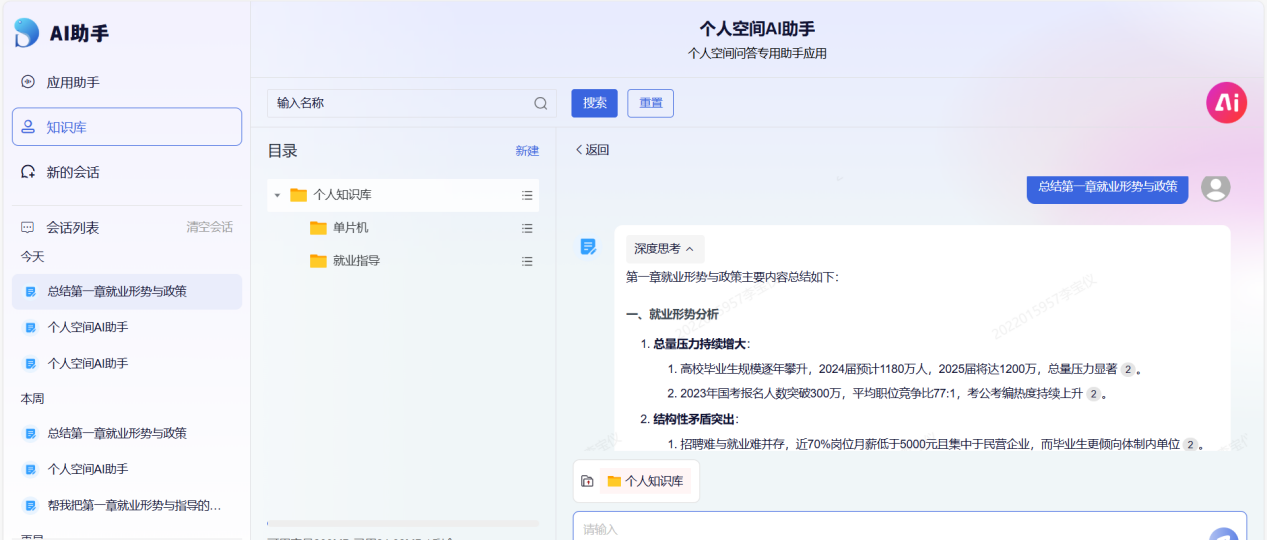The width and height of the screenshot is (1267, 540).
Task: Click the AI助手 logo in sidebar
Action: (27, 33)
